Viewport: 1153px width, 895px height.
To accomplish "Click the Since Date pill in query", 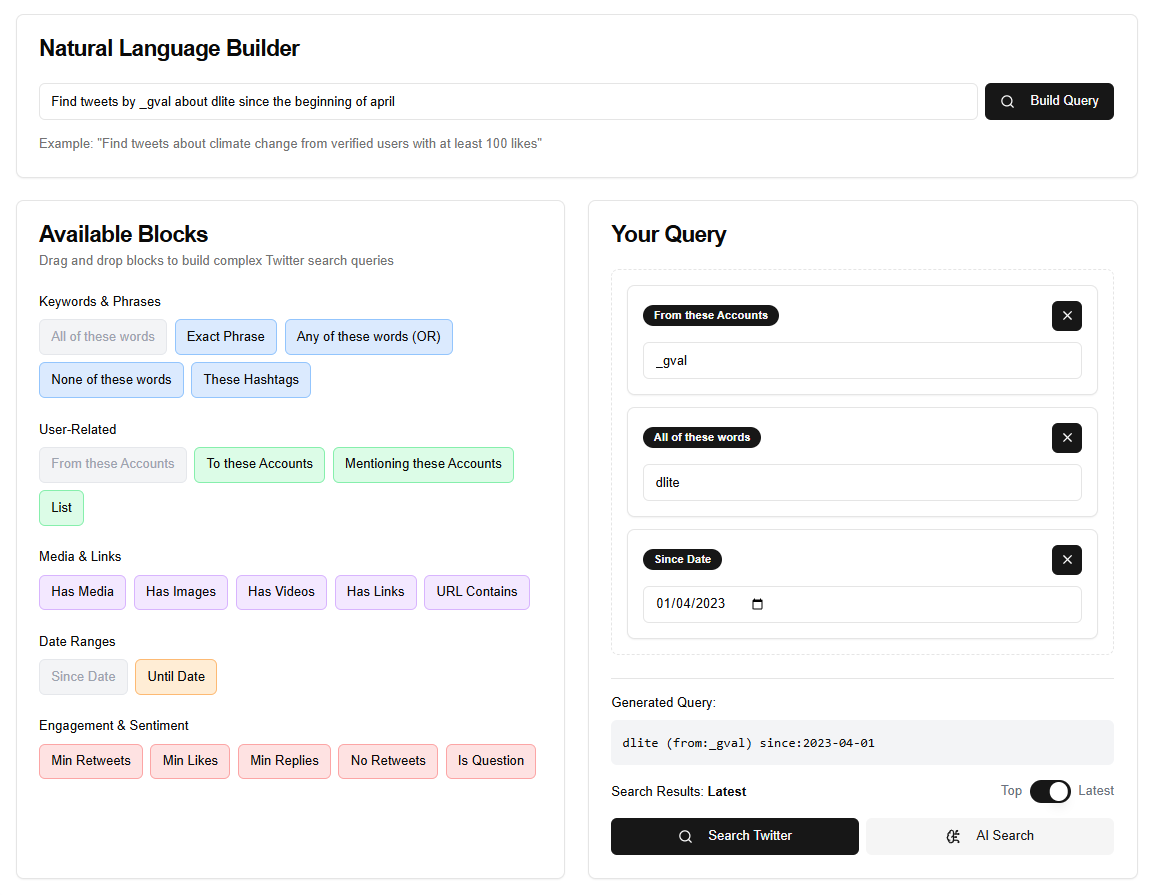I will tap(682, 560).
